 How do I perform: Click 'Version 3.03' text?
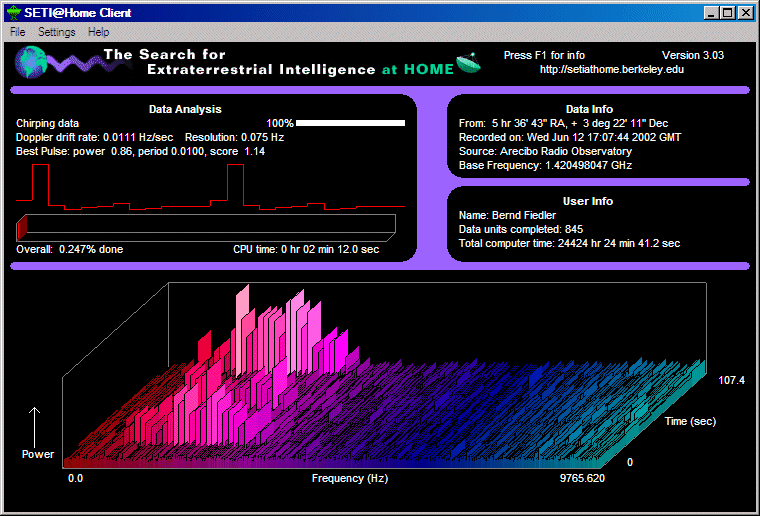(693, 55)
